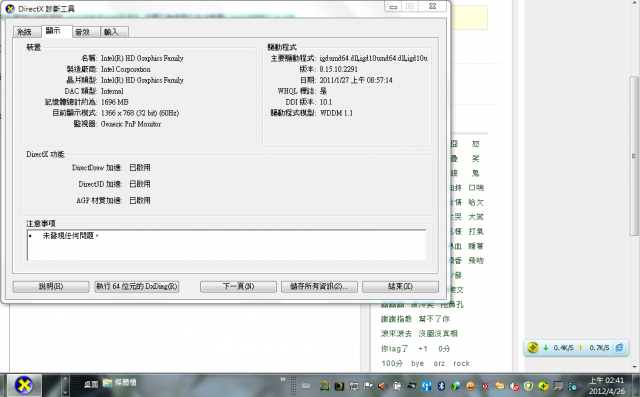This screenshot has width=640, height=397.
Task: Click the green shield tray icon
Action: (529, 386)
